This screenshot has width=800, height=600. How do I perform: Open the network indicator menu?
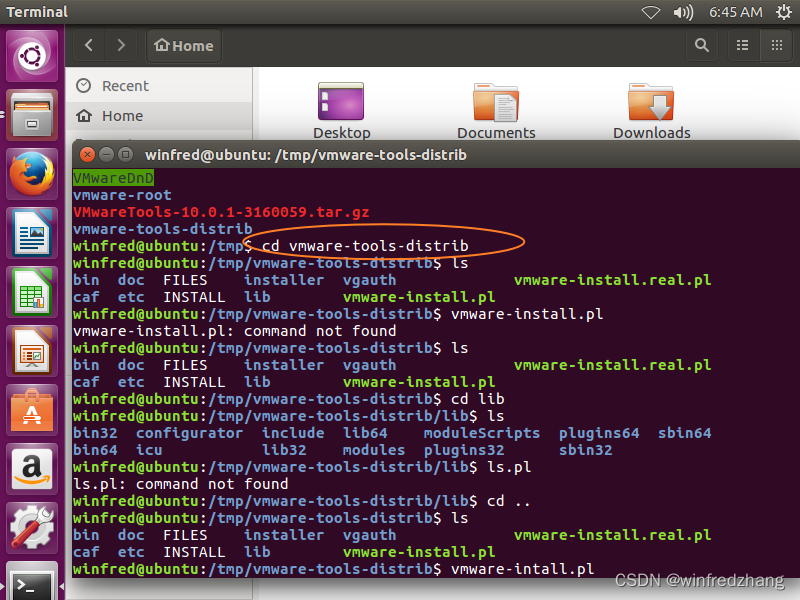click(x=651, y=12)
